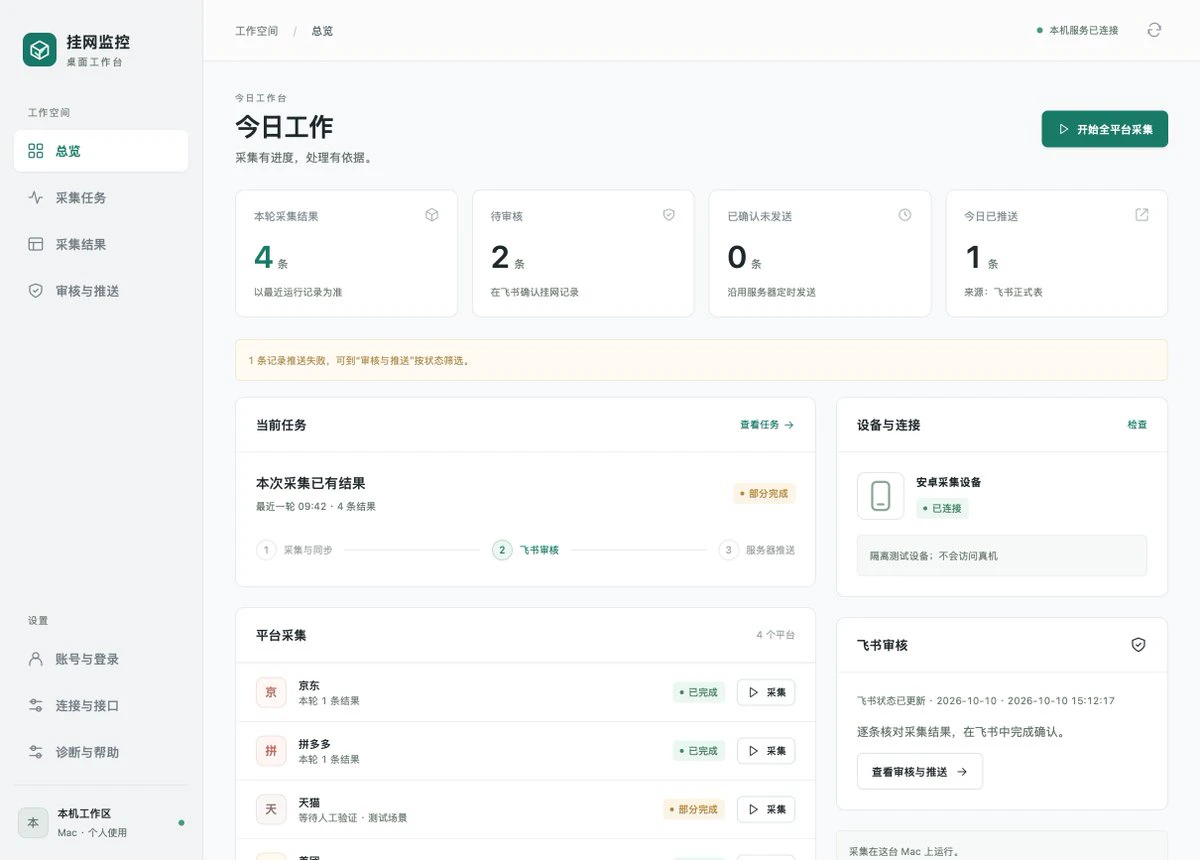
Task: Click the 挂网监控 cube logo icon
Action: (40, 50)
